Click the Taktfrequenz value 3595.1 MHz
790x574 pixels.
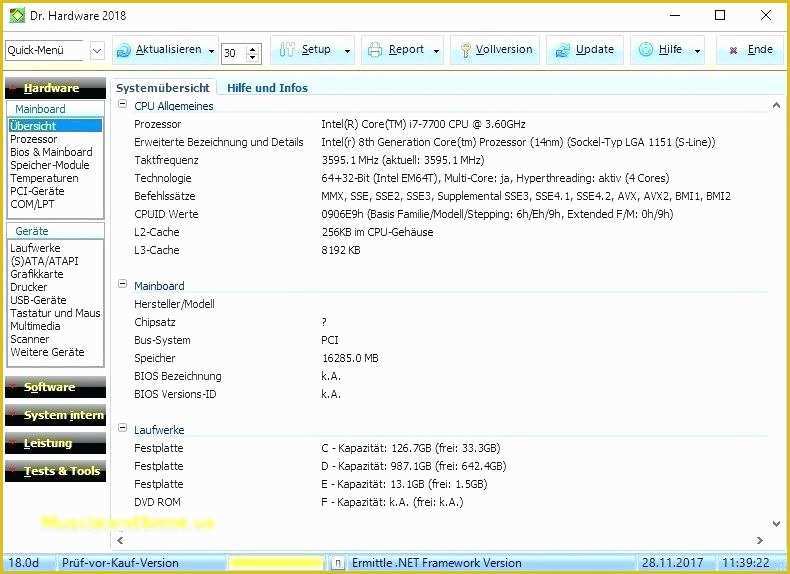pyautogui.click(x=403, y=160)
